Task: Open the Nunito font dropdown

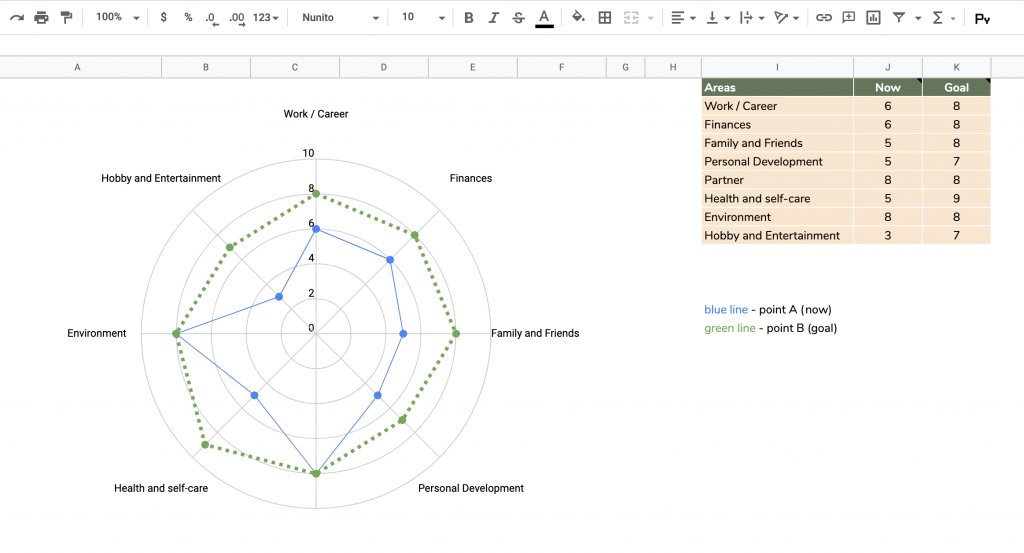Action: [340, 18]
